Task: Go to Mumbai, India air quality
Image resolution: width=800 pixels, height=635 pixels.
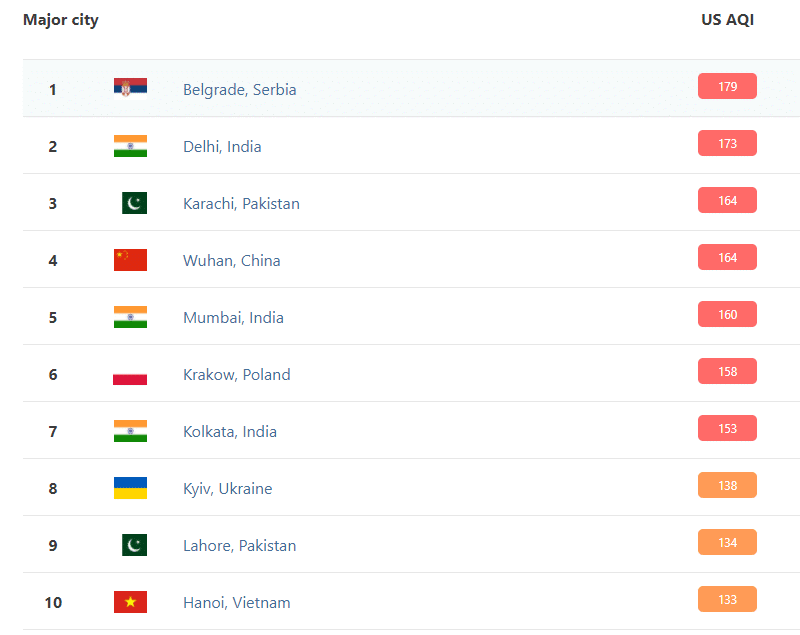Action: [233, 317]
